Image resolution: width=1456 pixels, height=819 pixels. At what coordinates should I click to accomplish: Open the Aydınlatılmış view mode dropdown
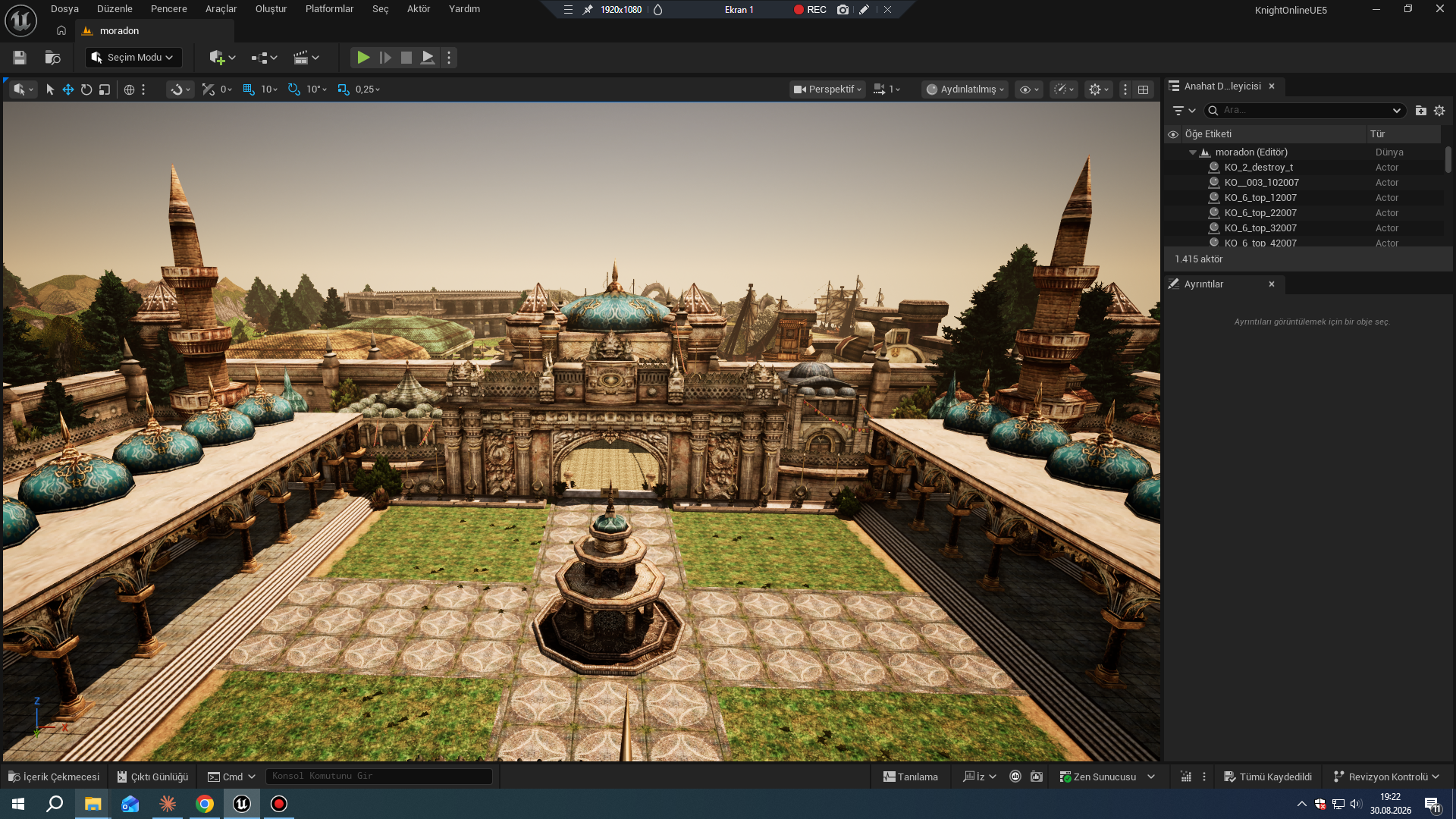click(x=965, y=89)
